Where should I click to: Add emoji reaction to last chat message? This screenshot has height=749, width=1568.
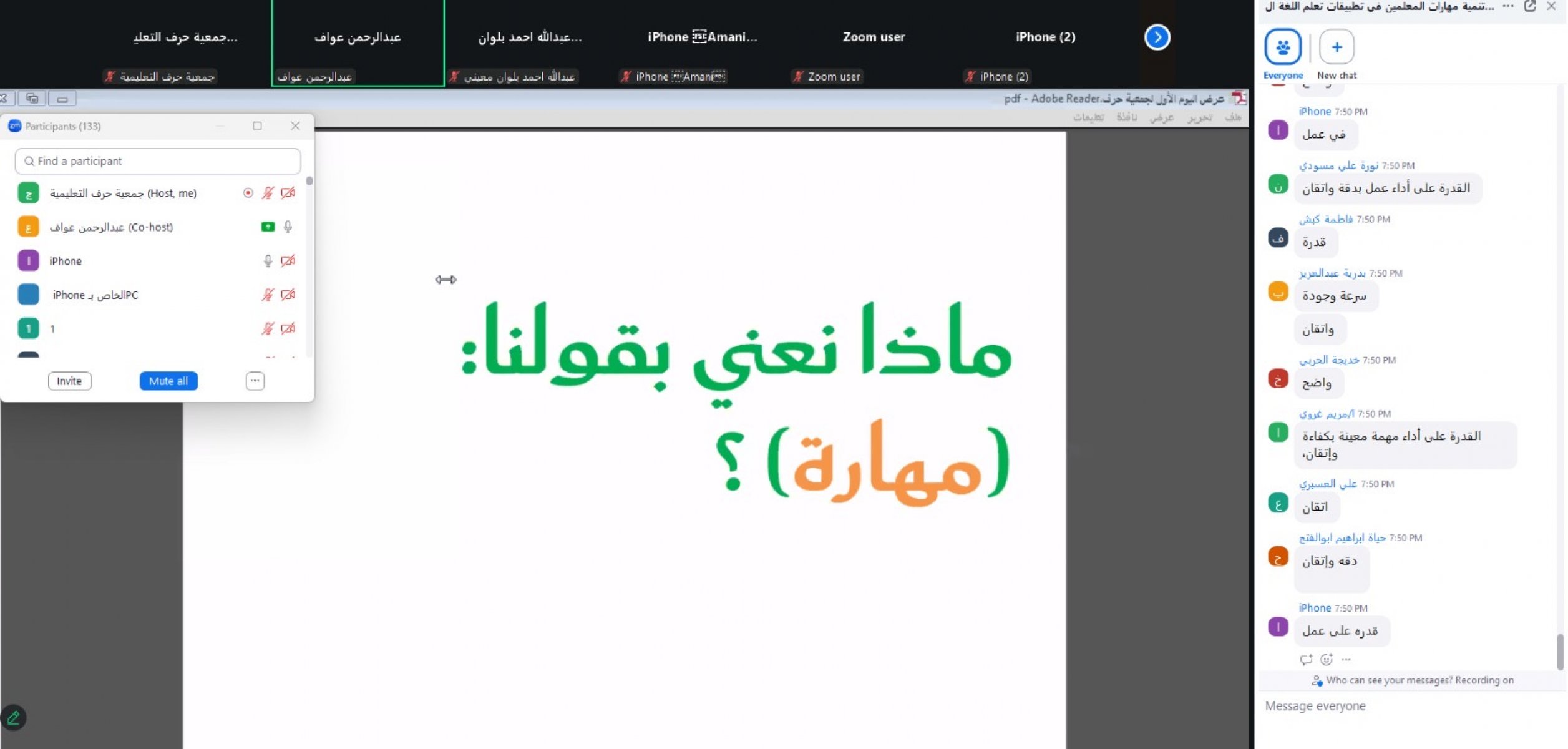1327,659
